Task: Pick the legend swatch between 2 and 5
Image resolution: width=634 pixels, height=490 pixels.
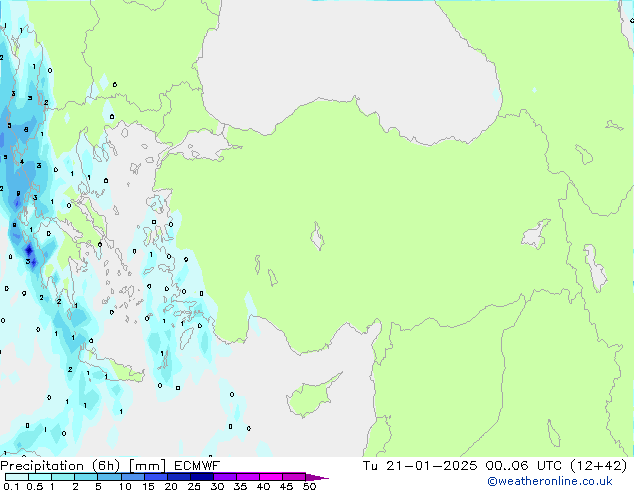Action: (86, 477)
